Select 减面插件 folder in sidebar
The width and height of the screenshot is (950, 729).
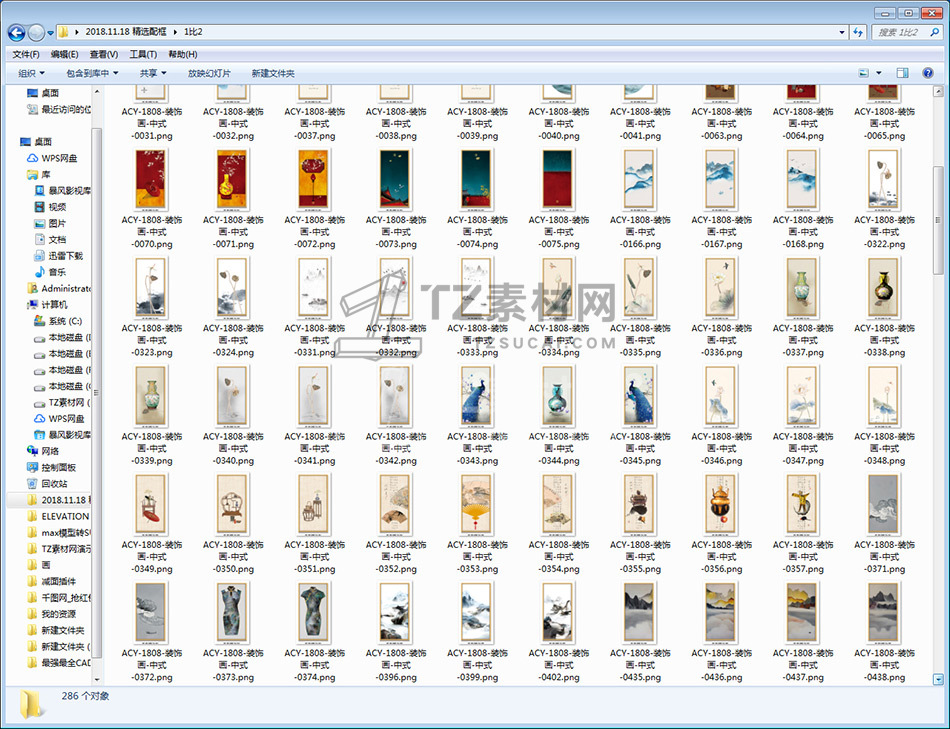point(52,581)
